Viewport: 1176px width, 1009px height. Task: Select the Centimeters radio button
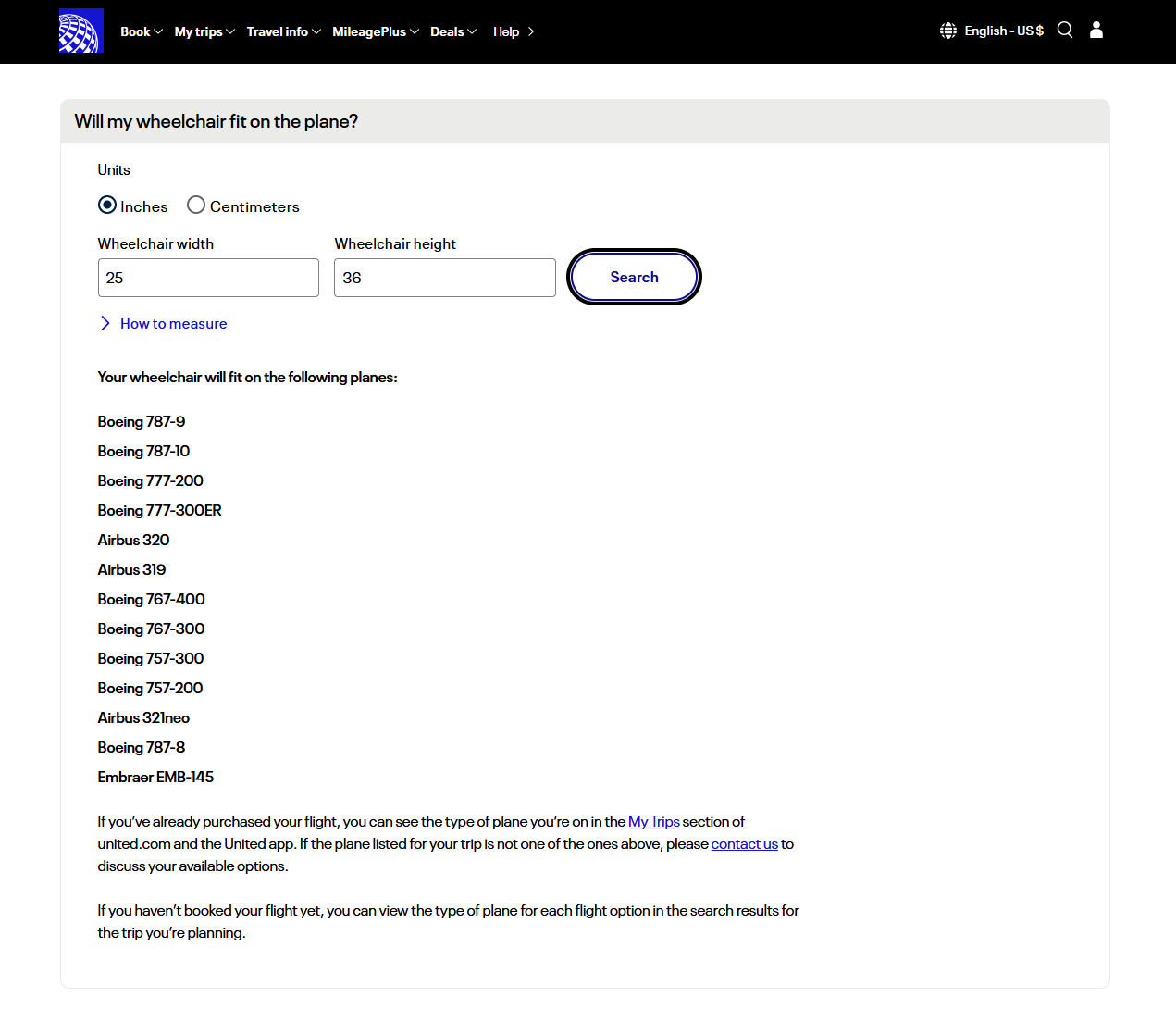click(x=196, y=206)
